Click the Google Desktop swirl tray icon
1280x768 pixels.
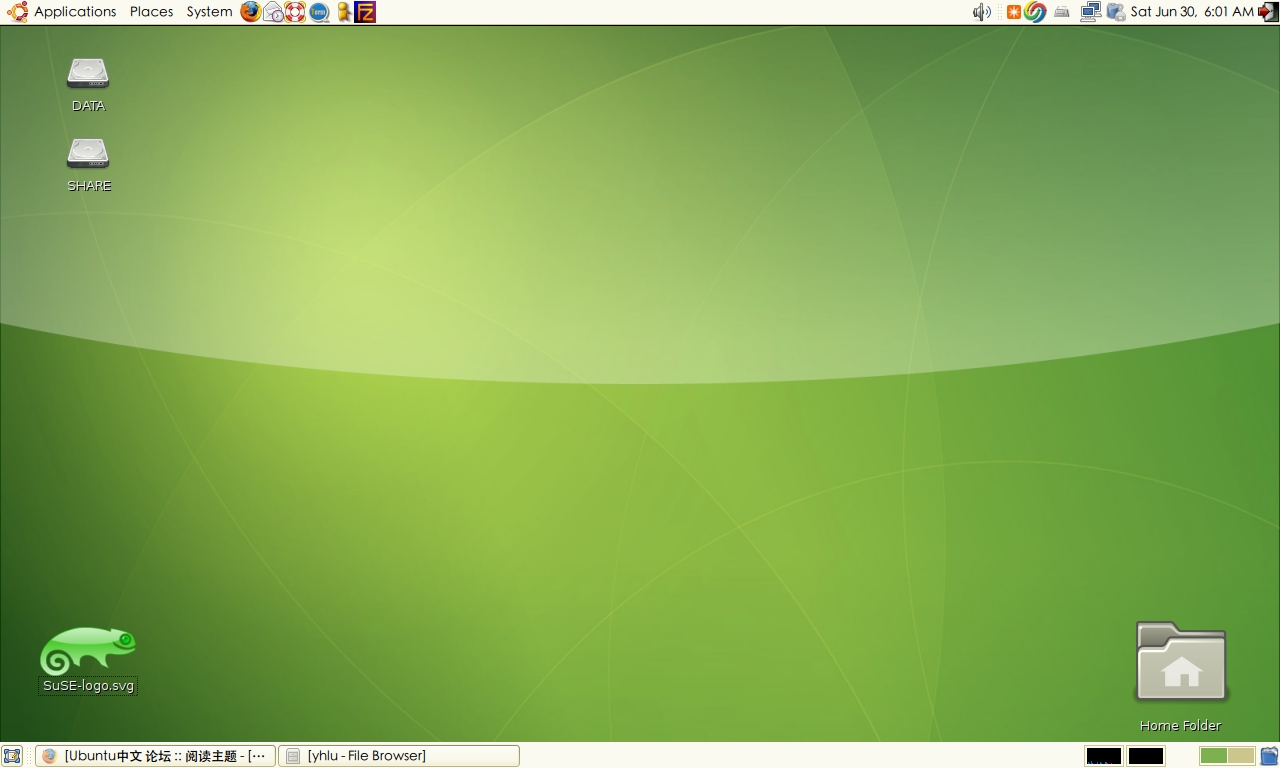click(x=1035, y=12)
